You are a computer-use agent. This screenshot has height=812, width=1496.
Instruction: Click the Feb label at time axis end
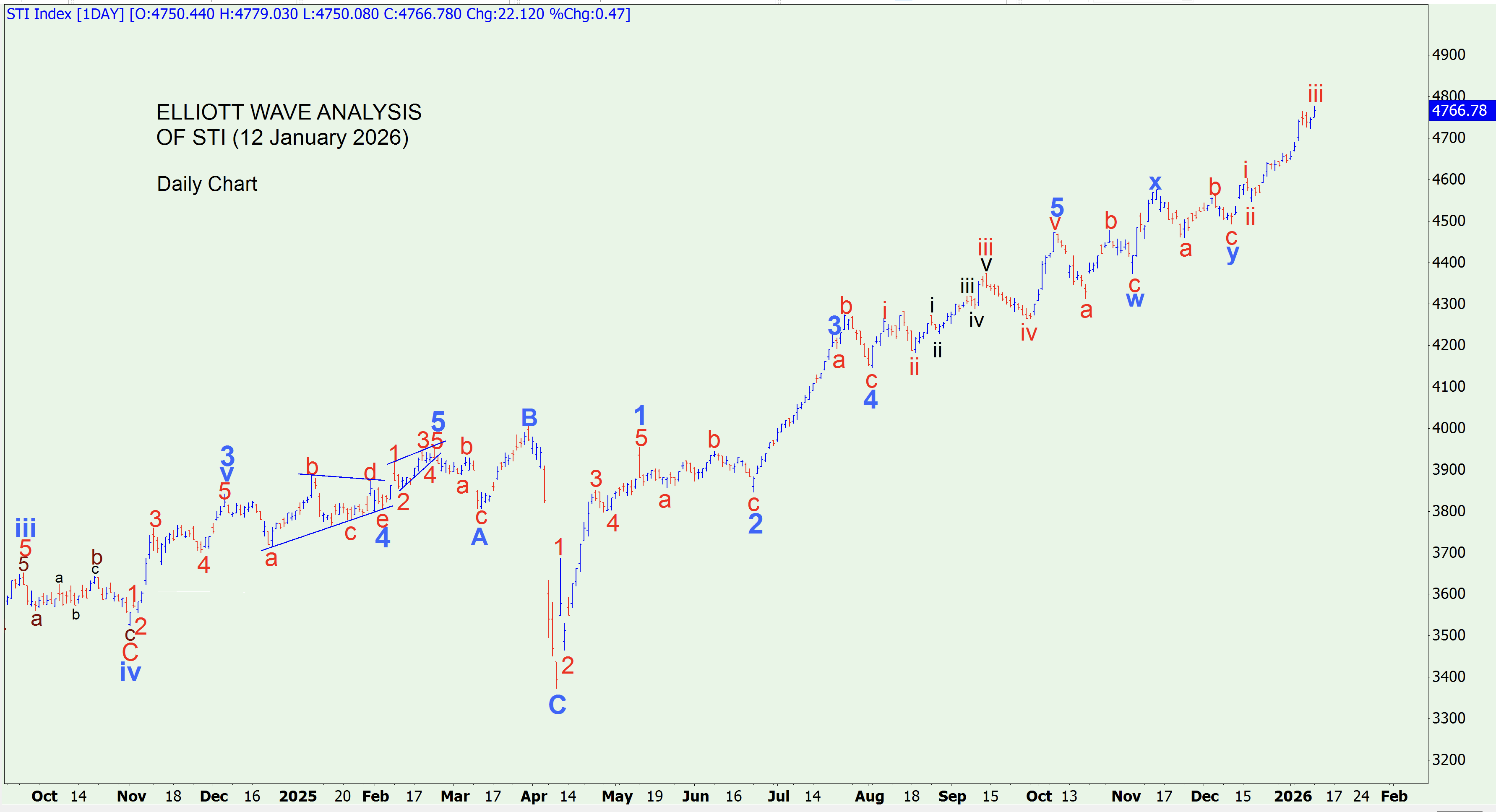(x=1394, y=796)
